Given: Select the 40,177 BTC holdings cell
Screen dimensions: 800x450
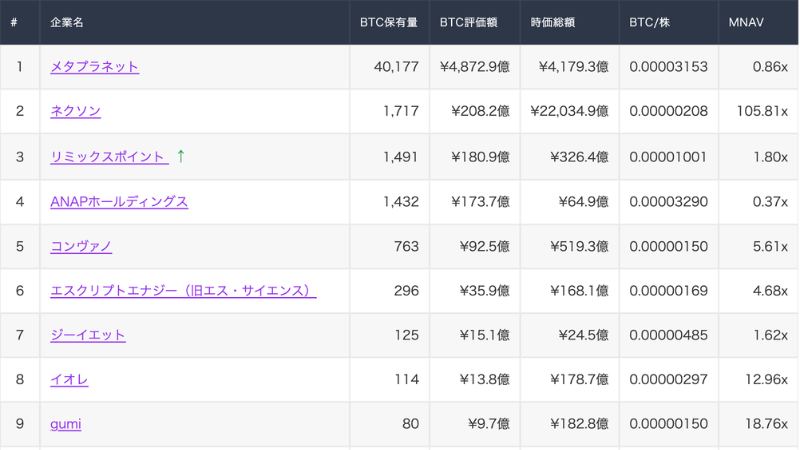Looking at the screenshot, I should (389, 67).
